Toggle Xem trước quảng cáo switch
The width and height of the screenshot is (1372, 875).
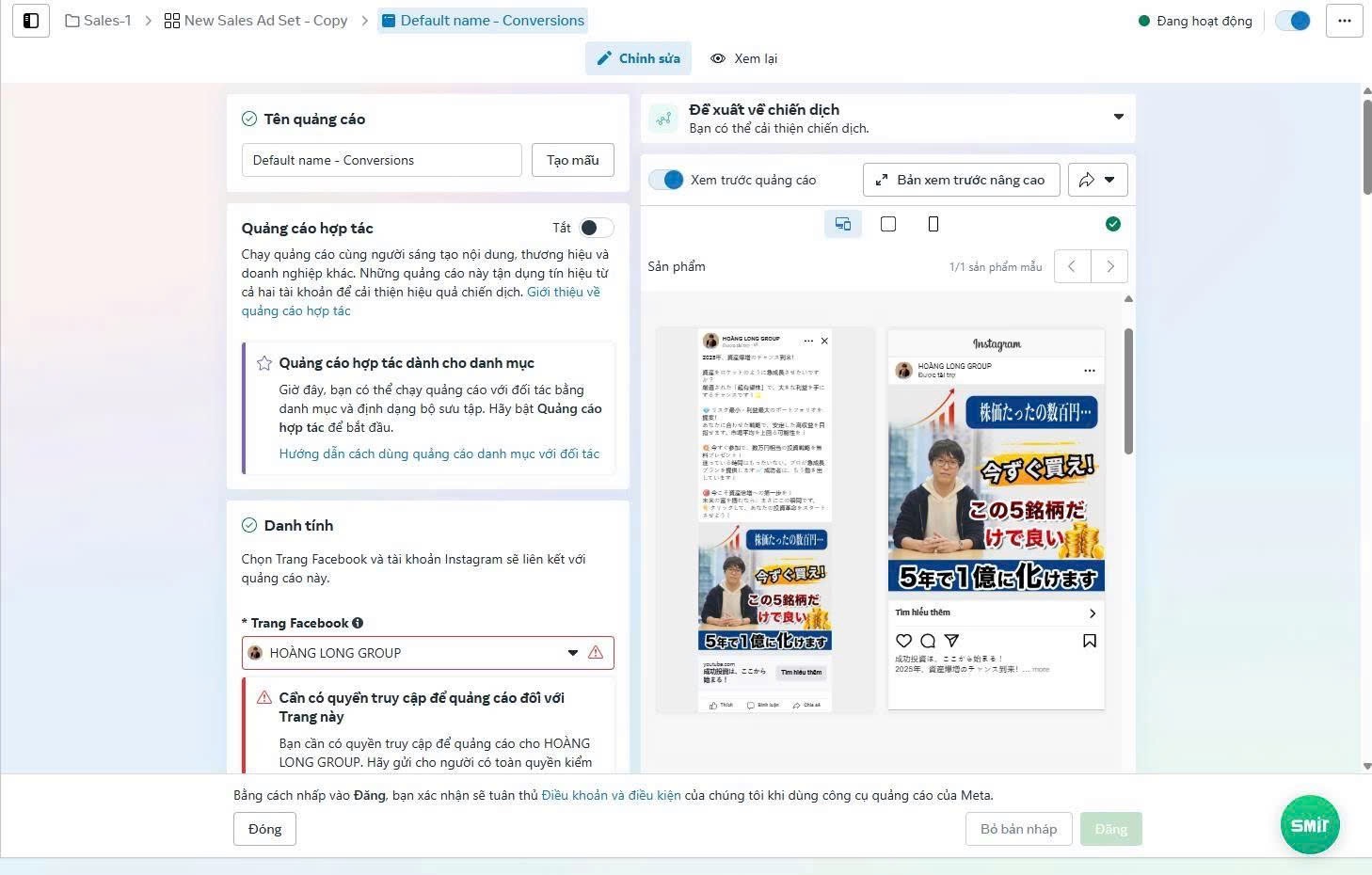click(666, 180)
